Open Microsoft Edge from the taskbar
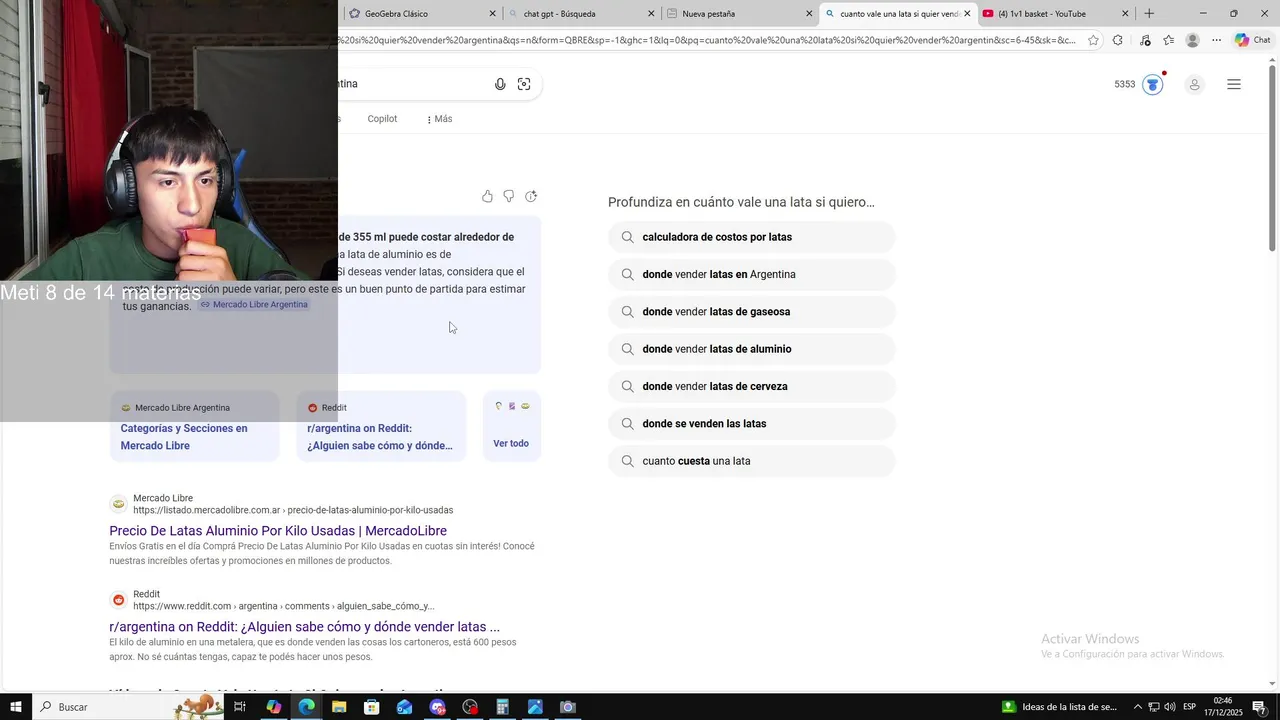 pyautogui.click(x=306, y=707)
